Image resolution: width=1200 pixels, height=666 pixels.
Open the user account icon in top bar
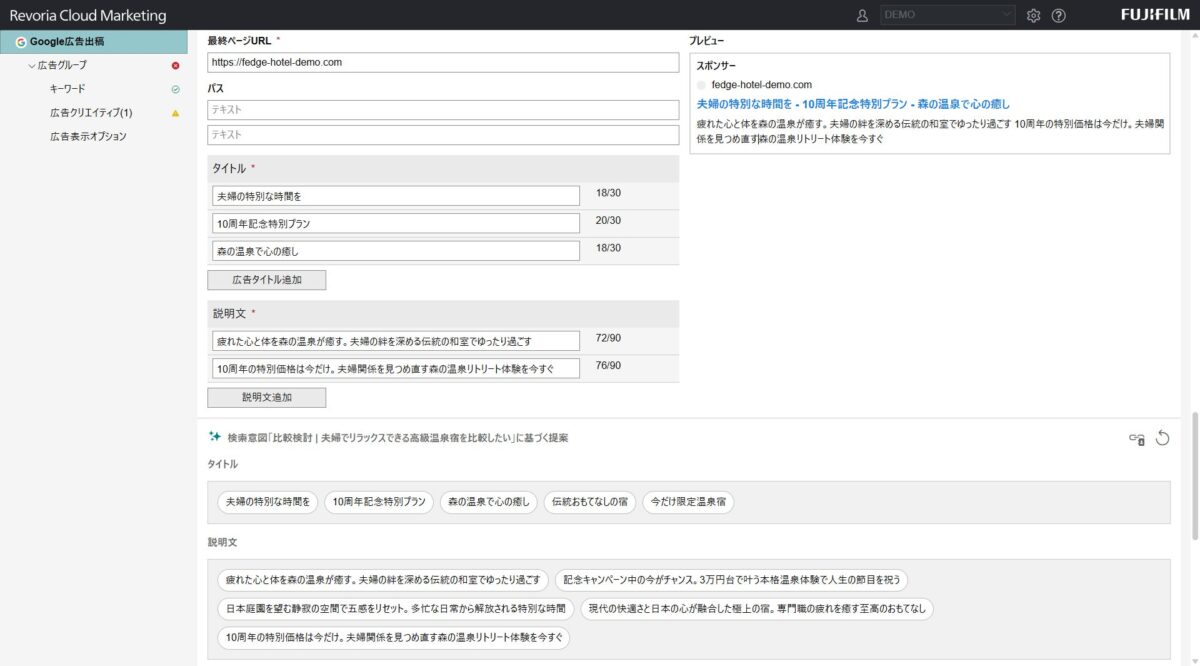(862, 16)
